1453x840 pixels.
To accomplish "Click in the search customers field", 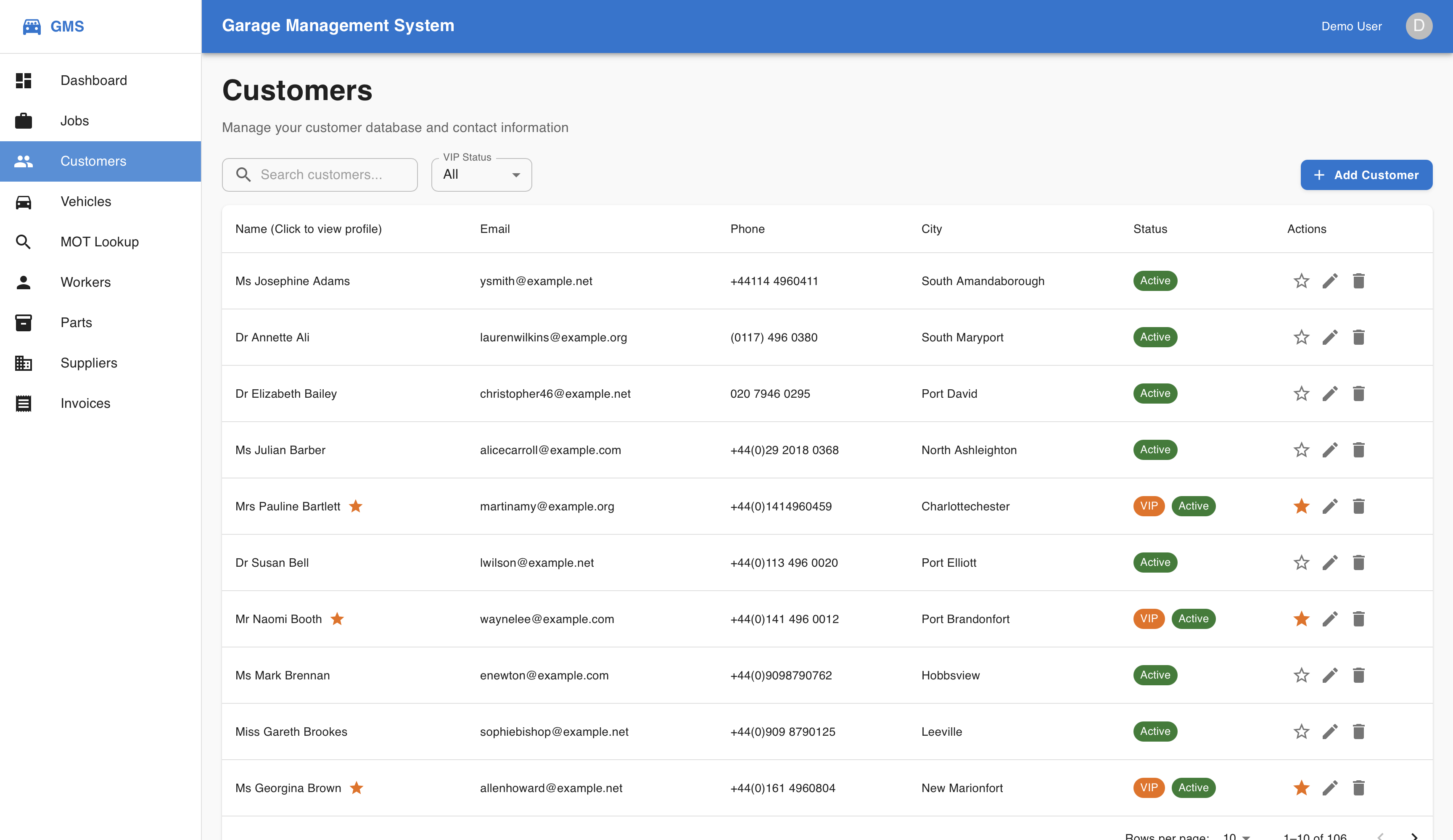I will coord(329,175).
